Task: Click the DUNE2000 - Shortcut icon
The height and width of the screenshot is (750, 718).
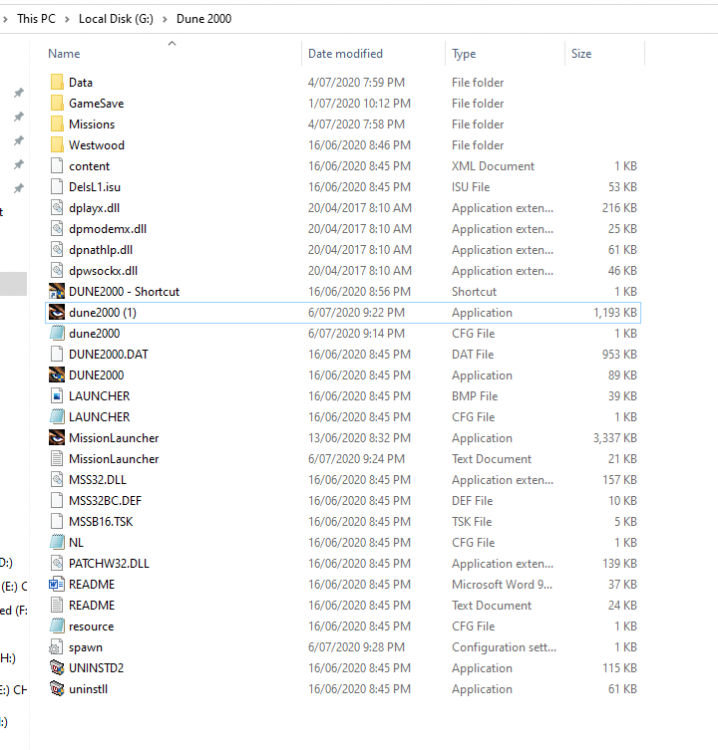Action: coord(57,292)
